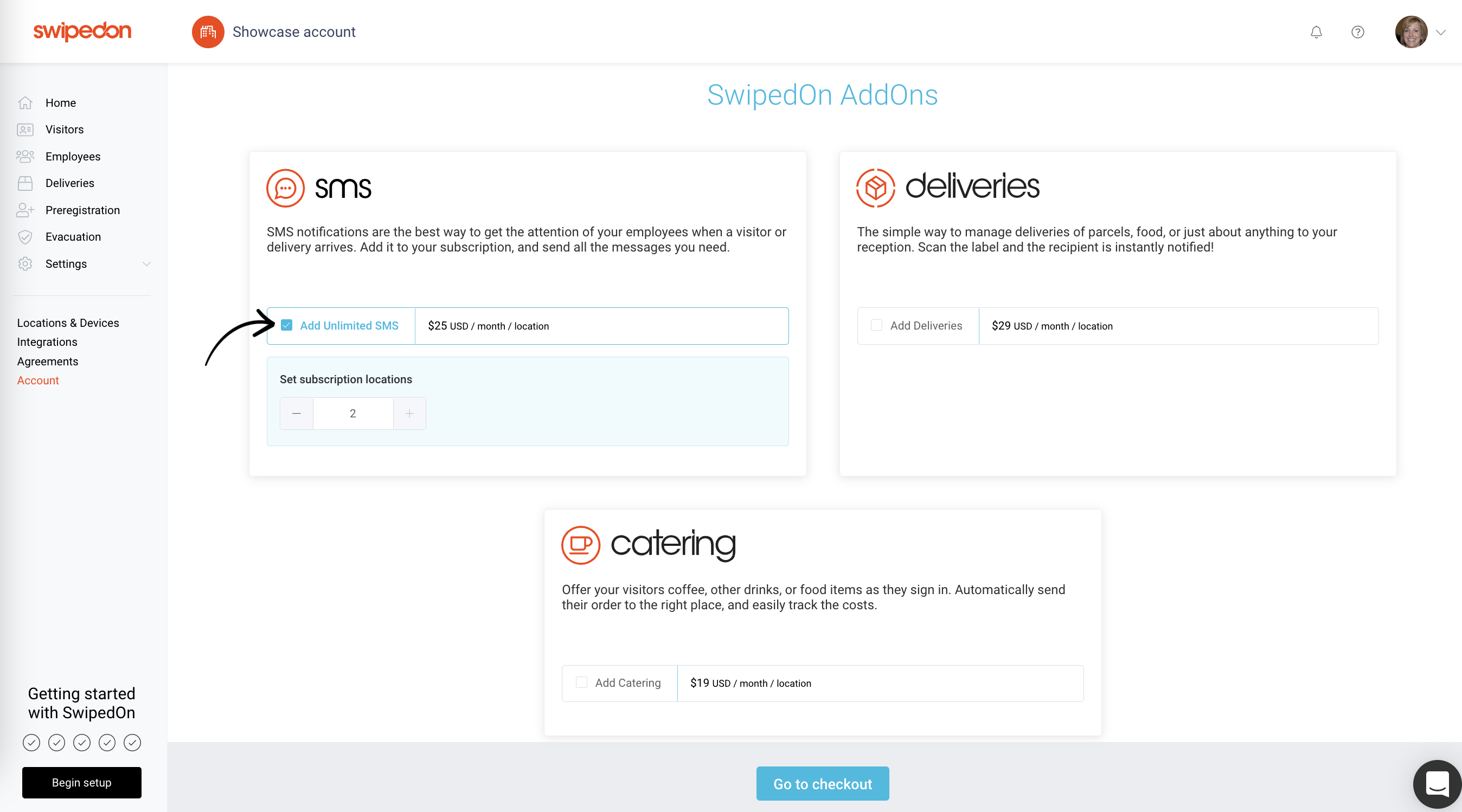Click the Set subscription locations label
The image size is (1462, 812).
click(x=345, y=379)
